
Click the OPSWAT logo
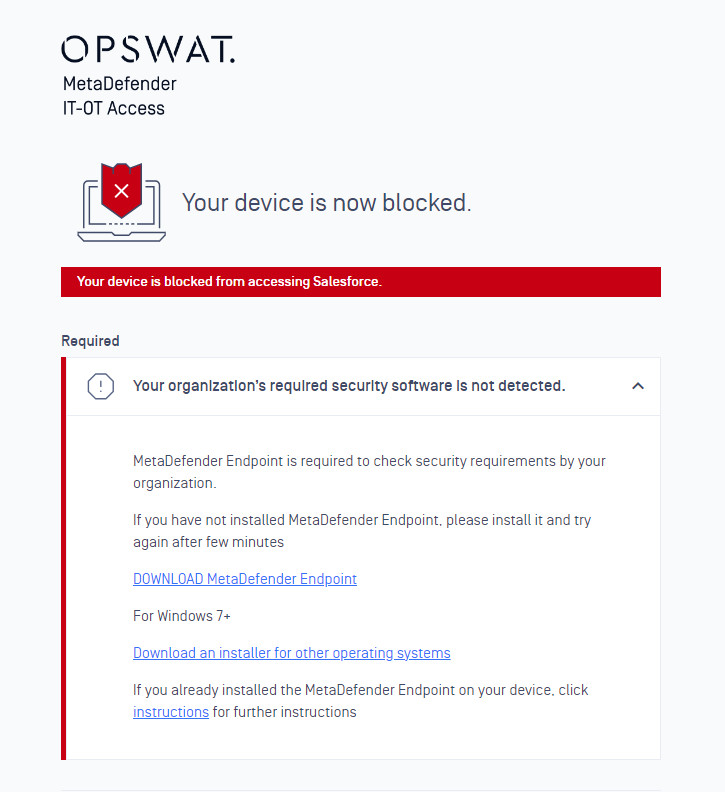(x=148, y=49)
